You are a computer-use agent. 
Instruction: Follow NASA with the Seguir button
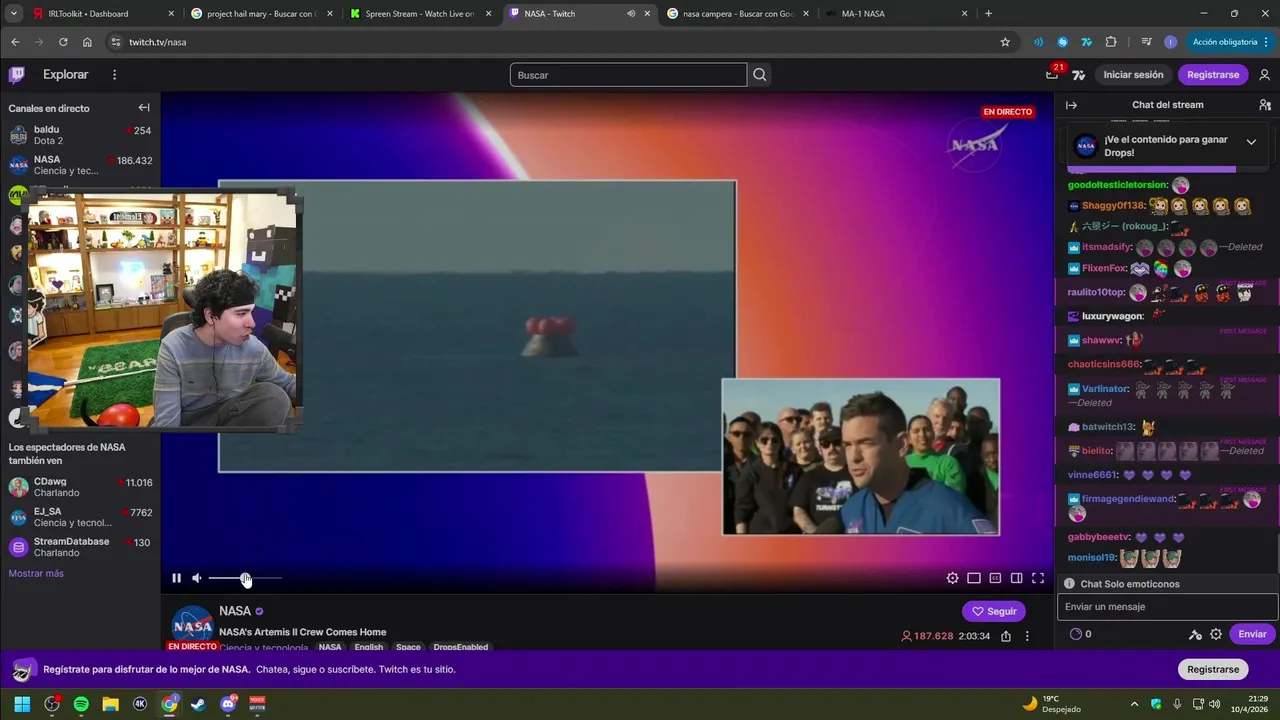click(x=994, y=611)
